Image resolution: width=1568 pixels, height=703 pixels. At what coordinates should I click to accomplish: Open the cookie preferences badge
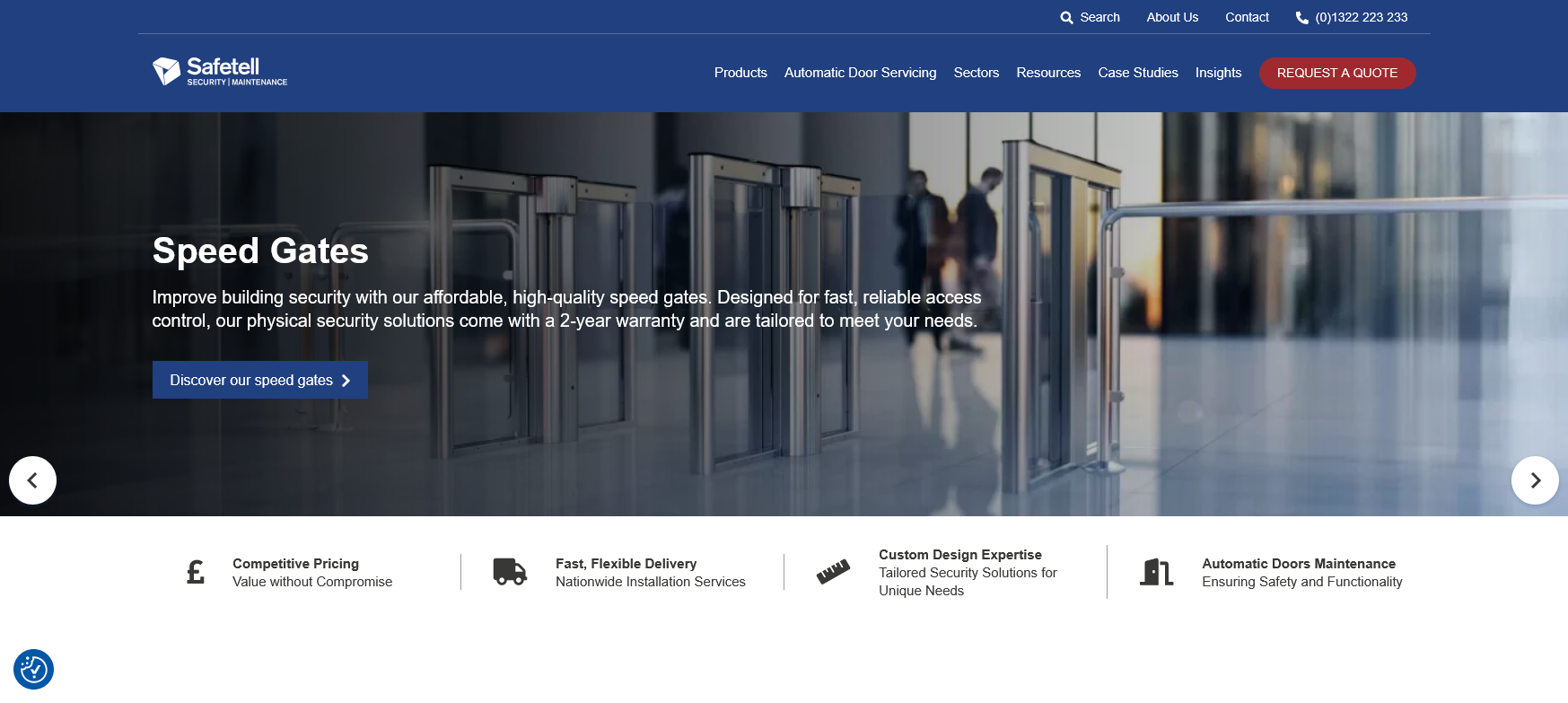click(34, 669)
